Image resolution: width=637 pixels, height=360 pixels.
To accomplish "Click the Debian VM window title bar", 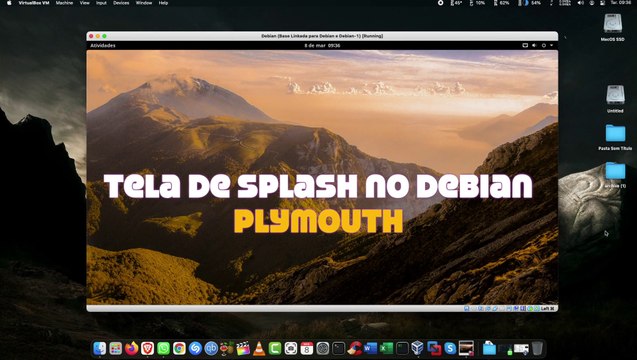I will pyautogui.click(x=322, y=36).
